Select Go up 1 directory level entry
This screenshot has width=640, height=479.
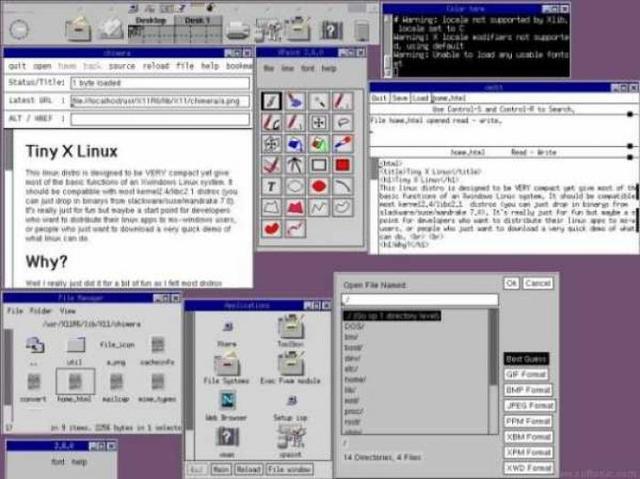pyautogui.click(x=392, y=316)
